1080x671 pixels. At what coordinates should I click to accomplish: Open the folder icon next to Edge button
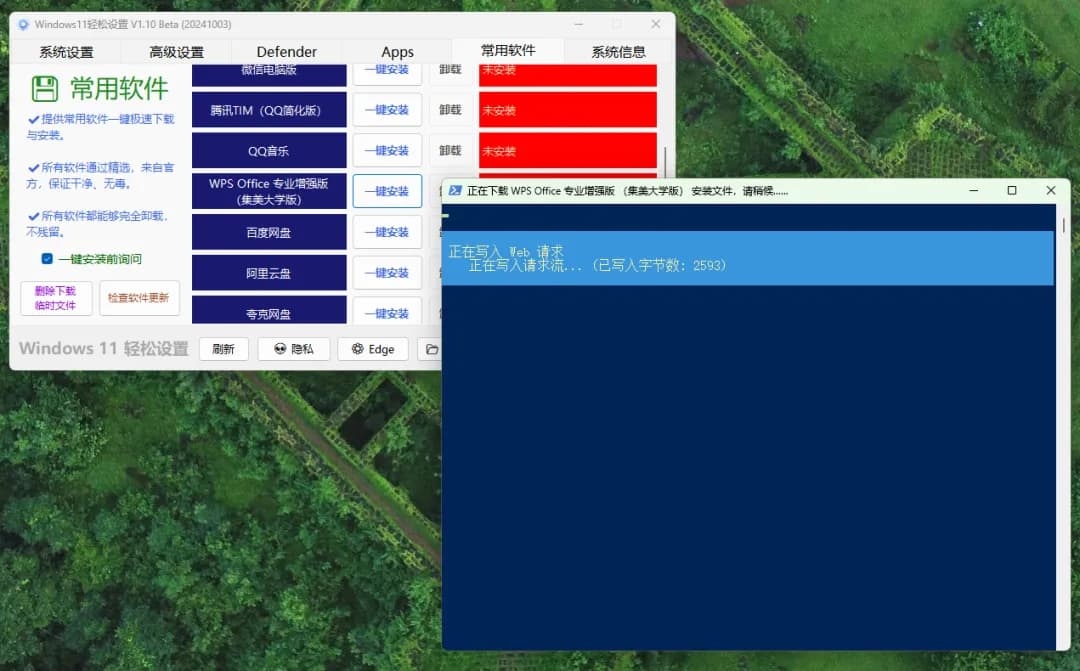pyautogui.click(x=428, y=349)
